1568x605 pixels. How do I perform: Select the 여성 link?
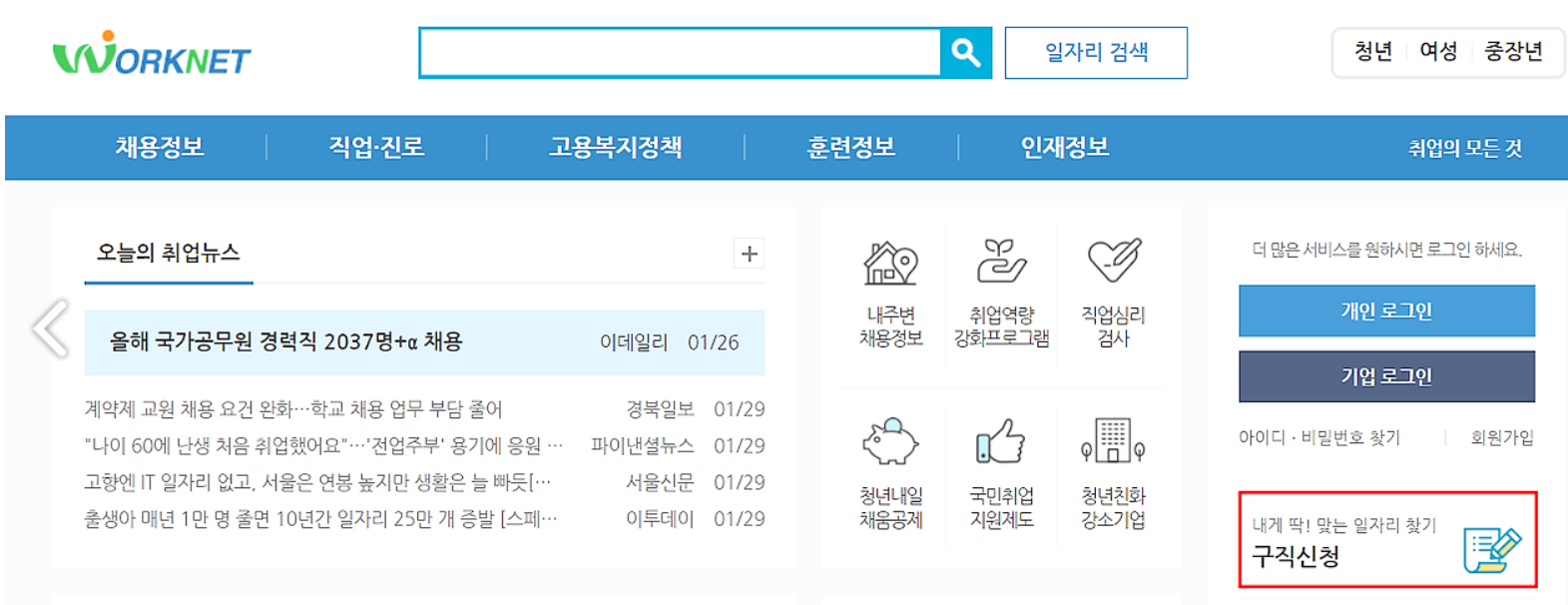pyautogui.click(x=1438, y=52)
